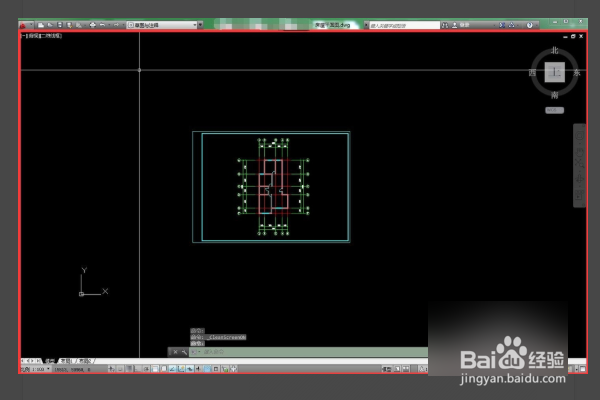Open the WCS coordinate system dropdown
This screenshot has height=400, width=600.
pyautogui.click(x=554, y=110)
